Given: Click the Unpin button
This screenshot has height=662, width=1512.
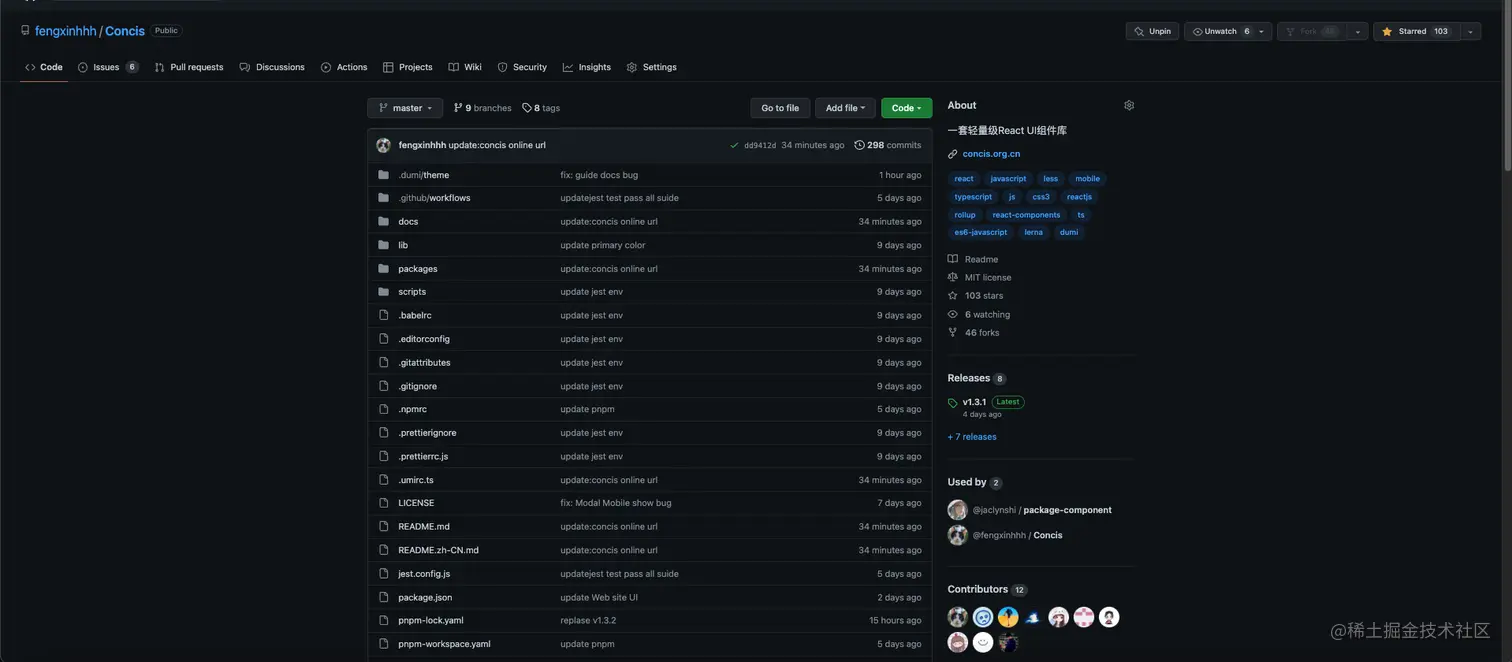Looking at the screenshot, I should point(1152,31).
